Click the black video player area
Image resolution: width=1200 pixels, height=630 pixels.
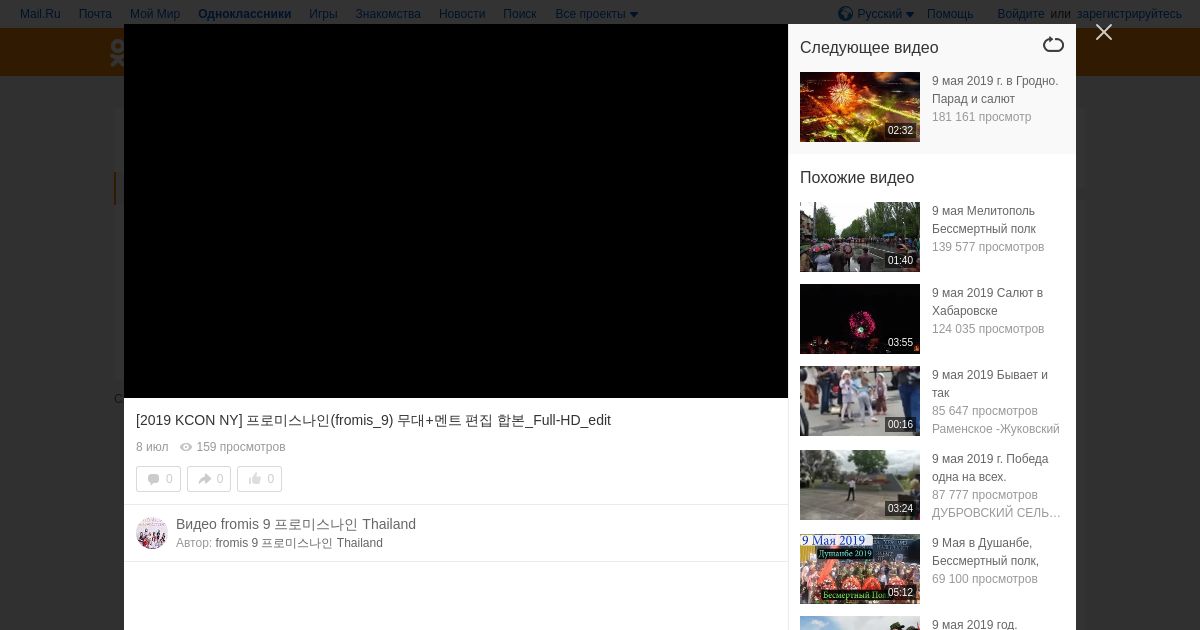click(456, 211)
